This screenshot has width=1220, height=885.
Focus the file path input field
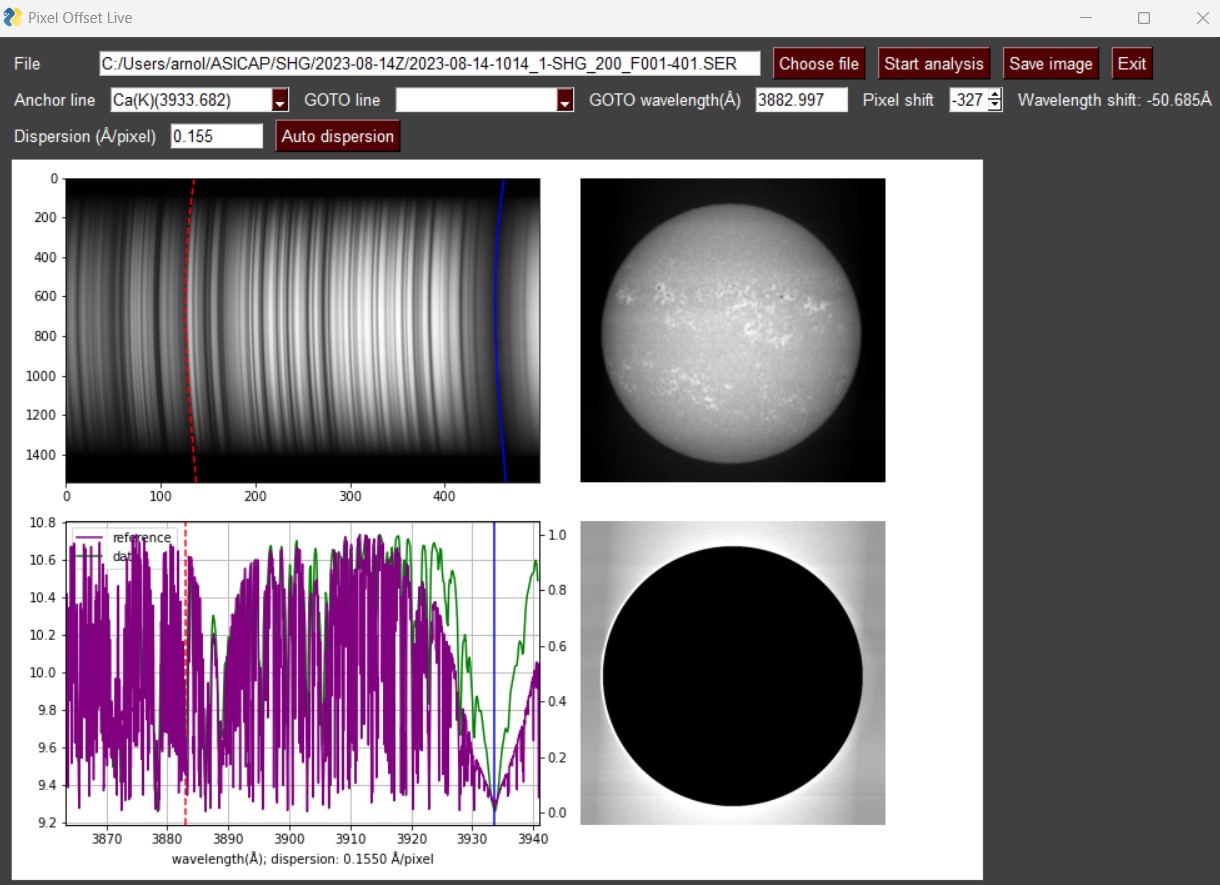point(429,64)
